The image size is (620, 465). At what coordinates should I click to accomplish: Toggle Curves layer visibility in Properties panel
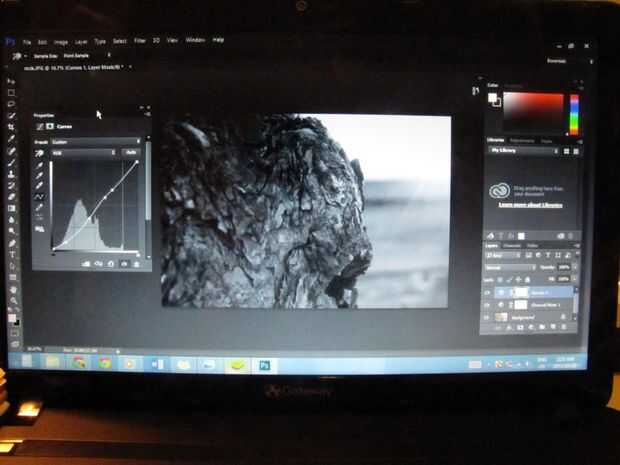pyautogui.click(x=124, y=264)
